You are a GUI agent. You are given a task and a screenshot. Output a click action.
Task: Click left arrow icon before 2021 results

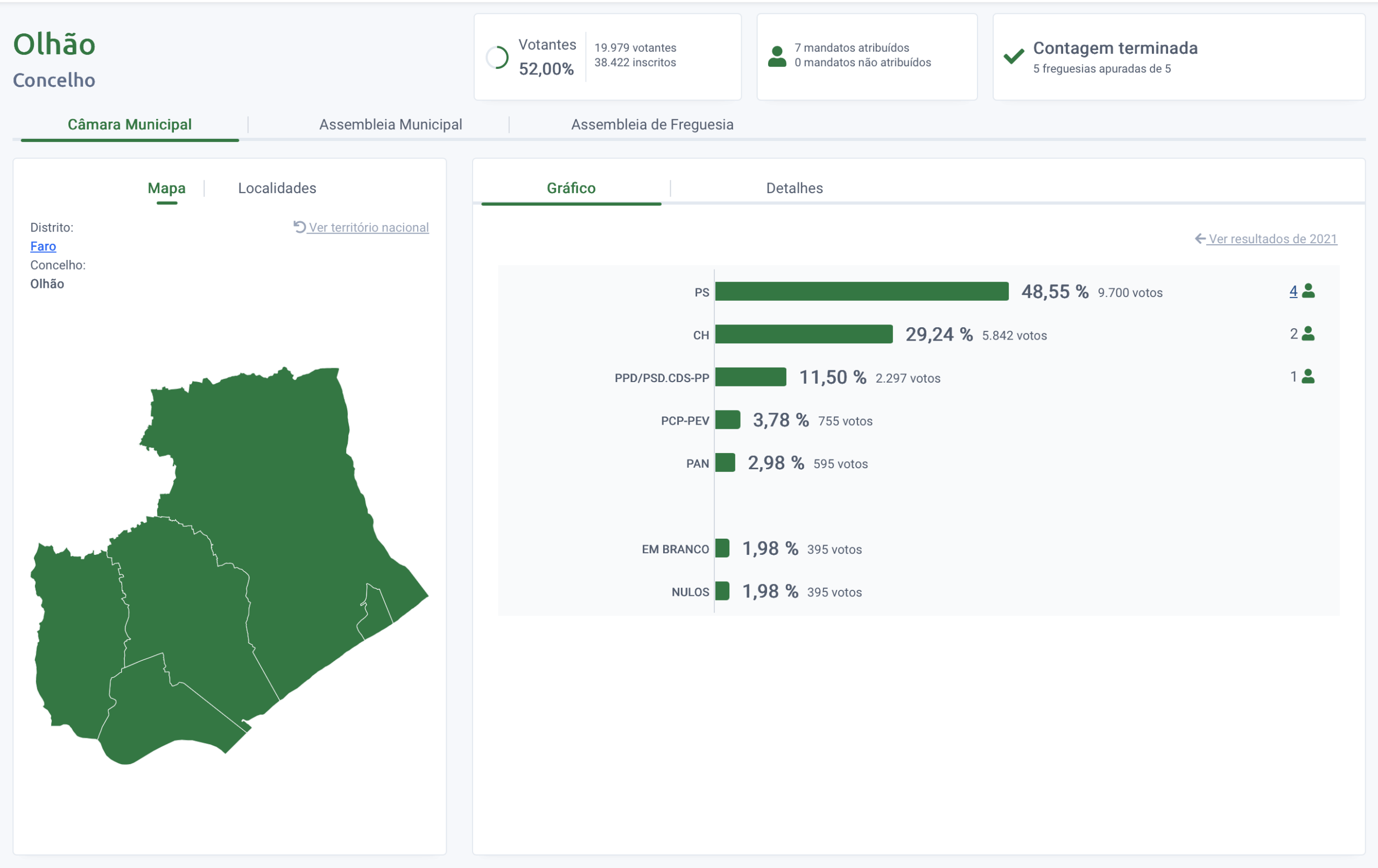[x=1200, y=238]
